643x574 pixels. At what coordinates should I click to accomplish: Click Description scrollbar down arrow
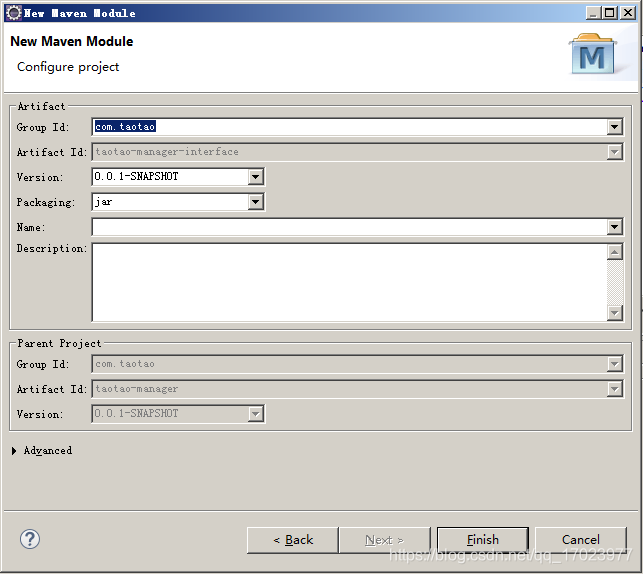pyautogui.click(x=614, y=313)
